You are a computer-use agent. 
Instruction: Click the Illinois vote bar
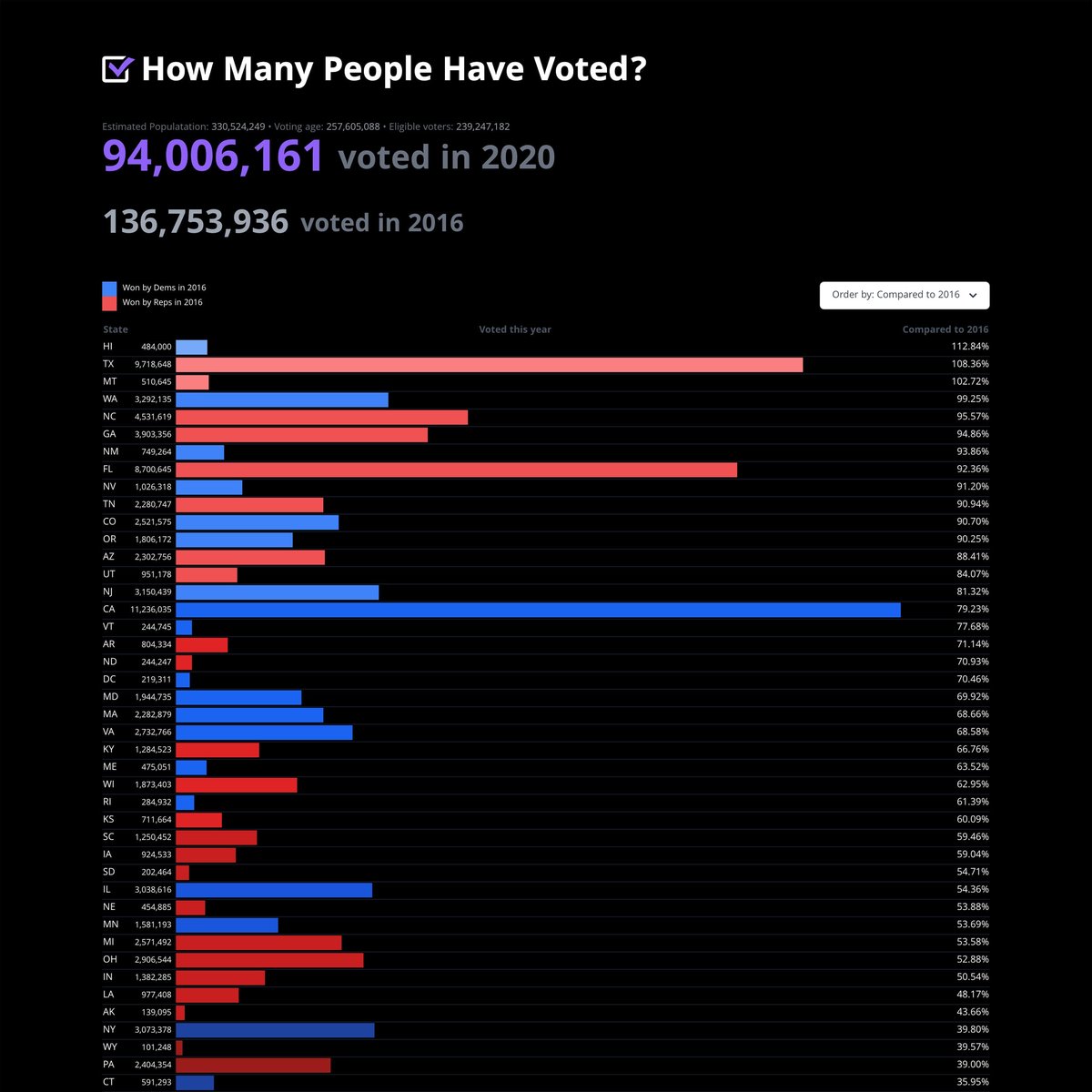[274, 890]
